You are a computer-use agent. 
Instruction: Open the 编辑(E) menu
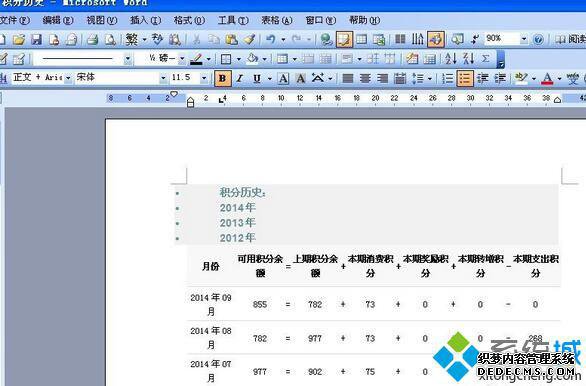(58, 20)
